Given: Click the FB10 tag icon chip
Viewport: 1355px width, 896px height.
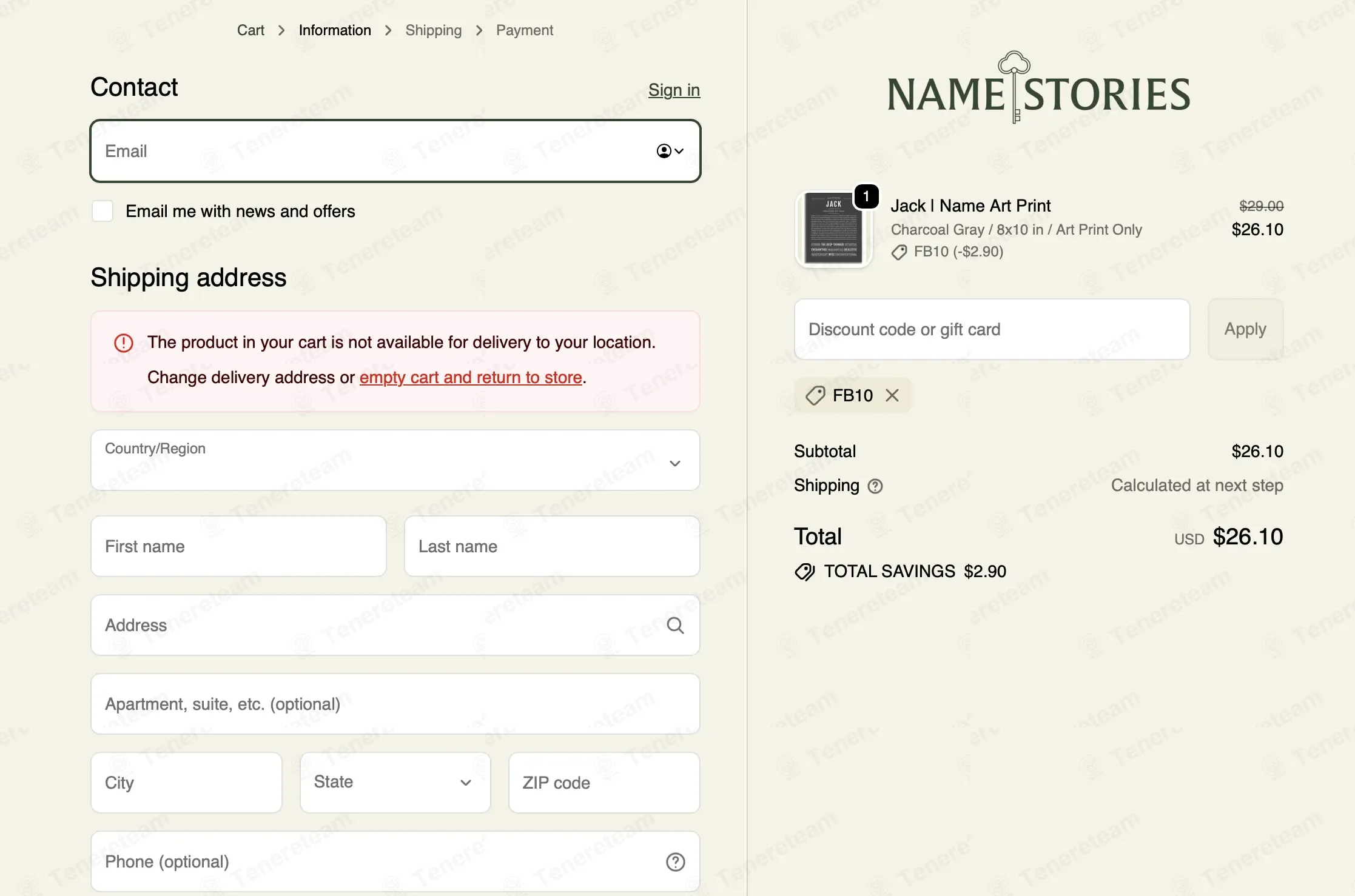Looking at the screenshot, I should (x=815, y=395).
